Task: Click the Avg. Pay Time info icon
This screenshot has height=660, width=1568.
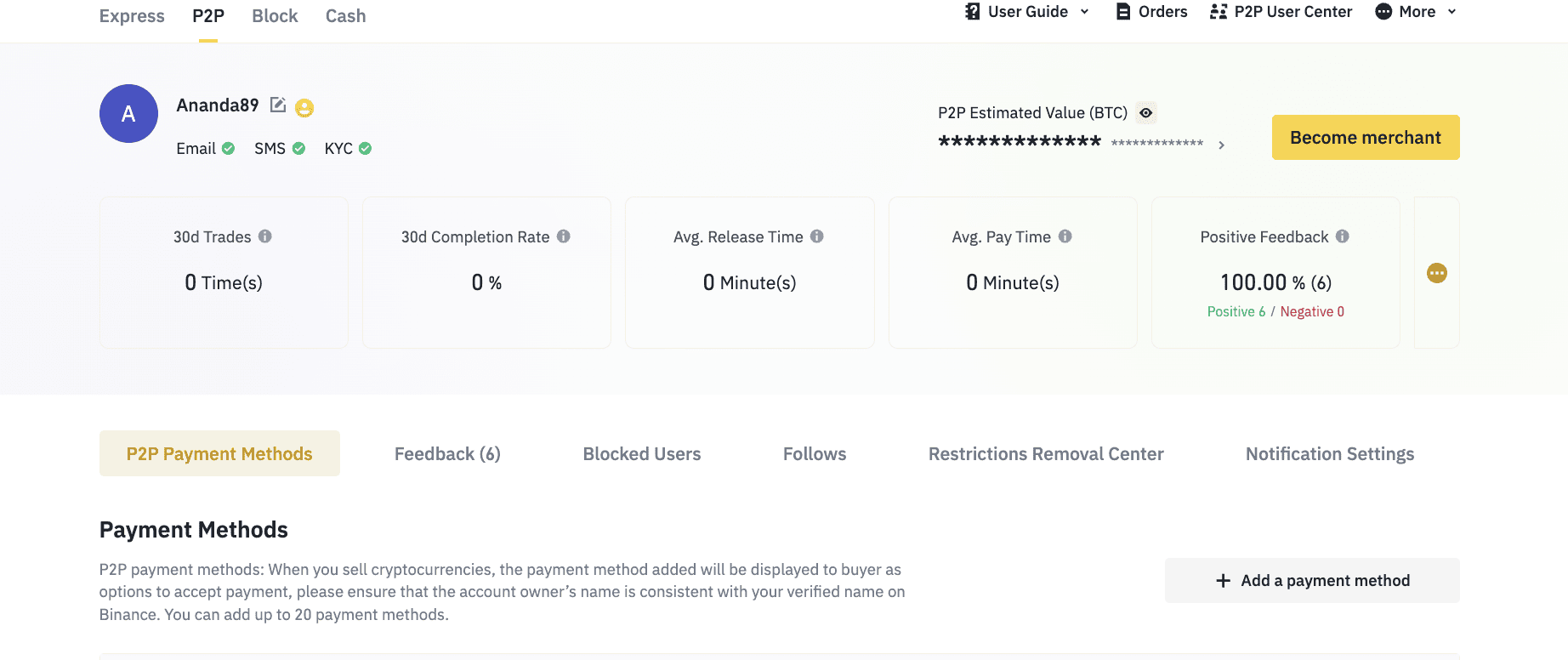Action: click(1065, 236)
